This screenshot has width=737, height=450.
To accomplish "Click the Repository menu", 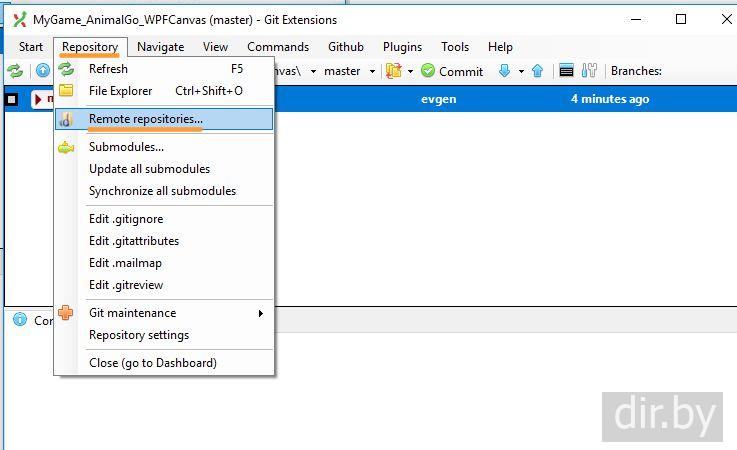I will tap(90, 47).
